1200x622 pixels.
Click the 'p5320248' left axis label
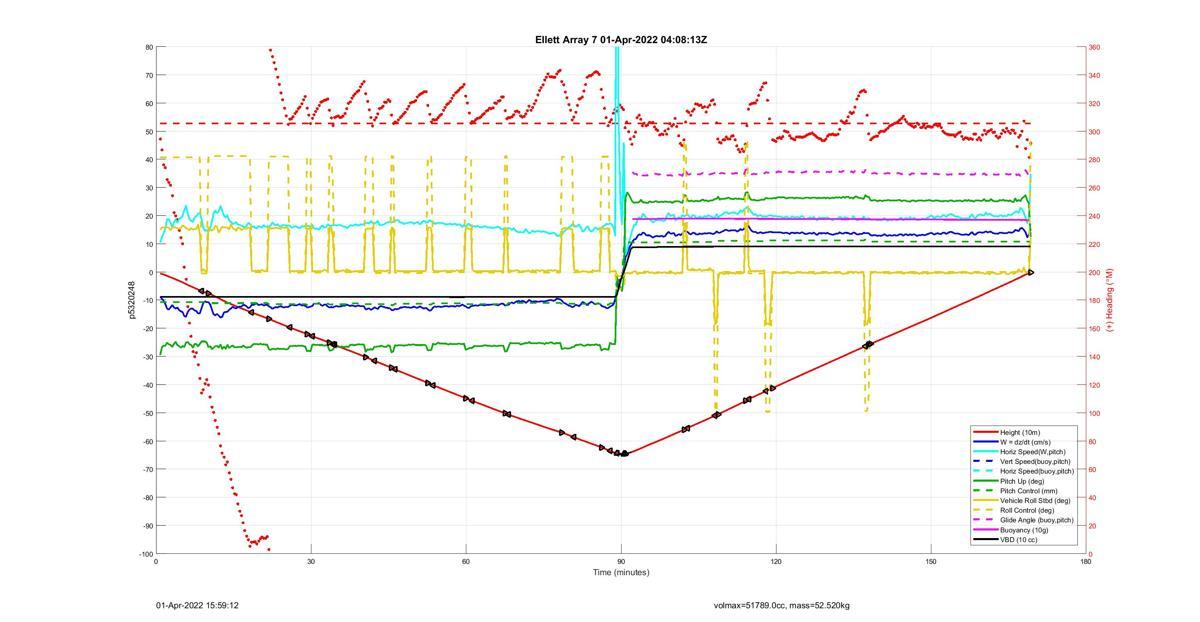click(x=131, y=300)
